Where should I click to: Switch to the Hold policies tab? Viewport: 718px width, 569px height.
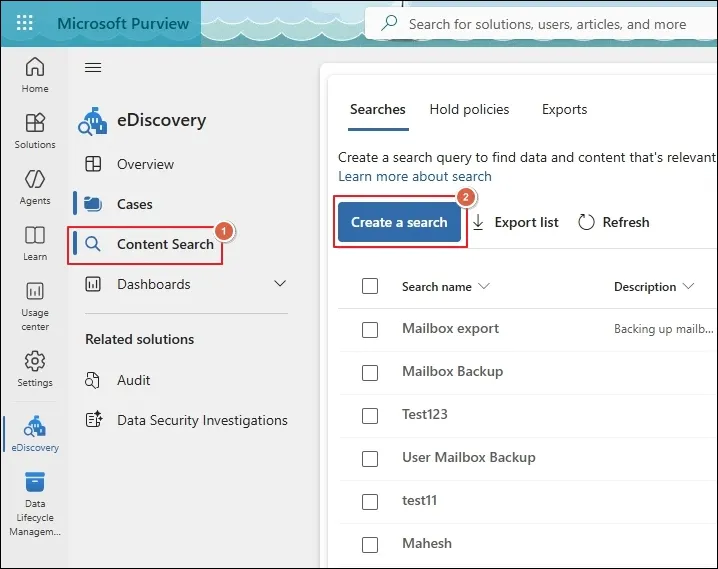[469, 109]
